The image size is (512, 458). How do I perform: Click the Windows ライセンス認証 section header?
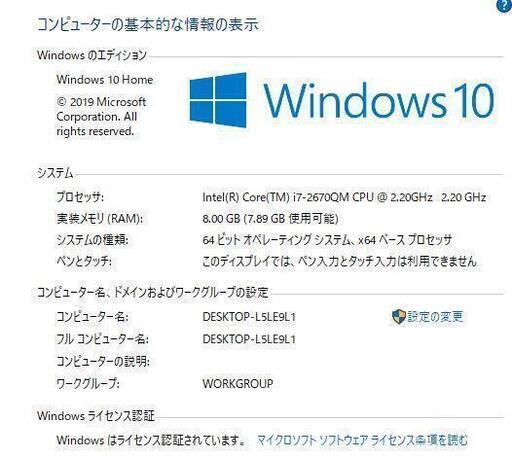pyautogui.click(x=96, y=416)
